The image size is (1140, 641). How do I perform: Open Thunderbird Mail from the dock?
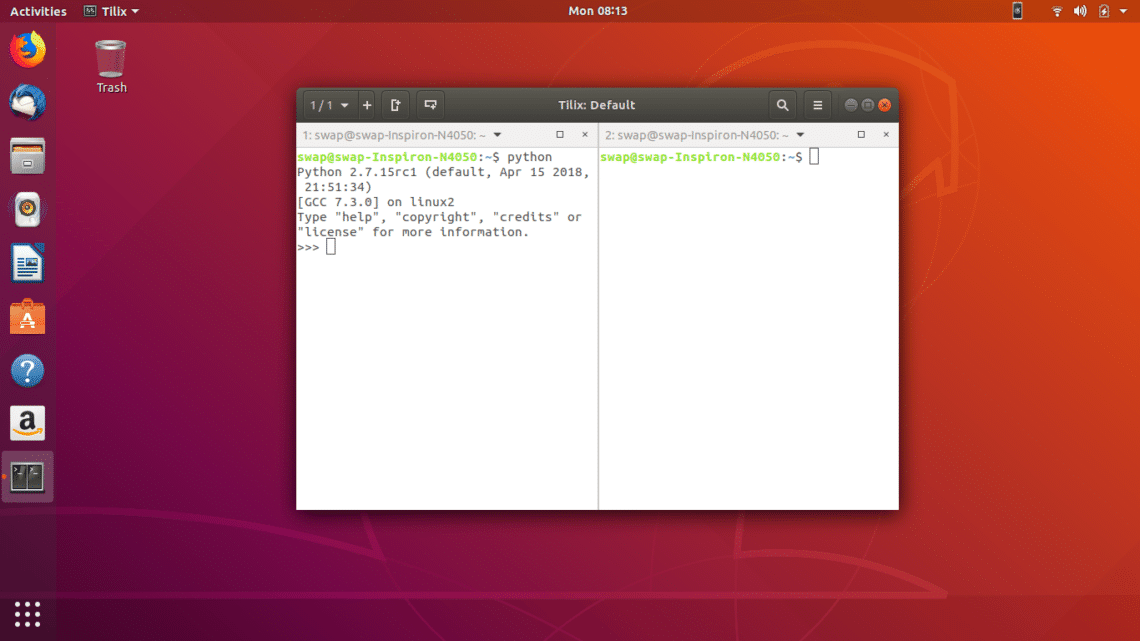click(x=28, y=103)
